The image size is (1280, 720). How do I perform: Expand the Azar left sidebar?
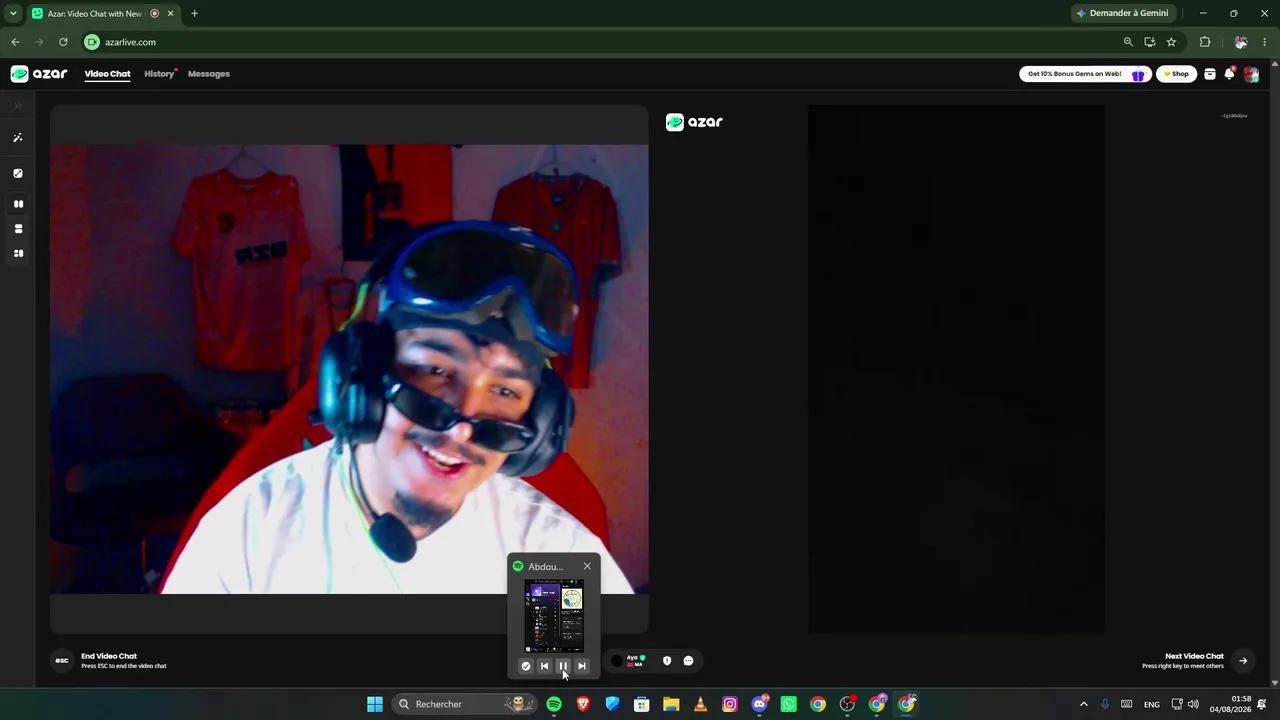[x=18, y=106]
